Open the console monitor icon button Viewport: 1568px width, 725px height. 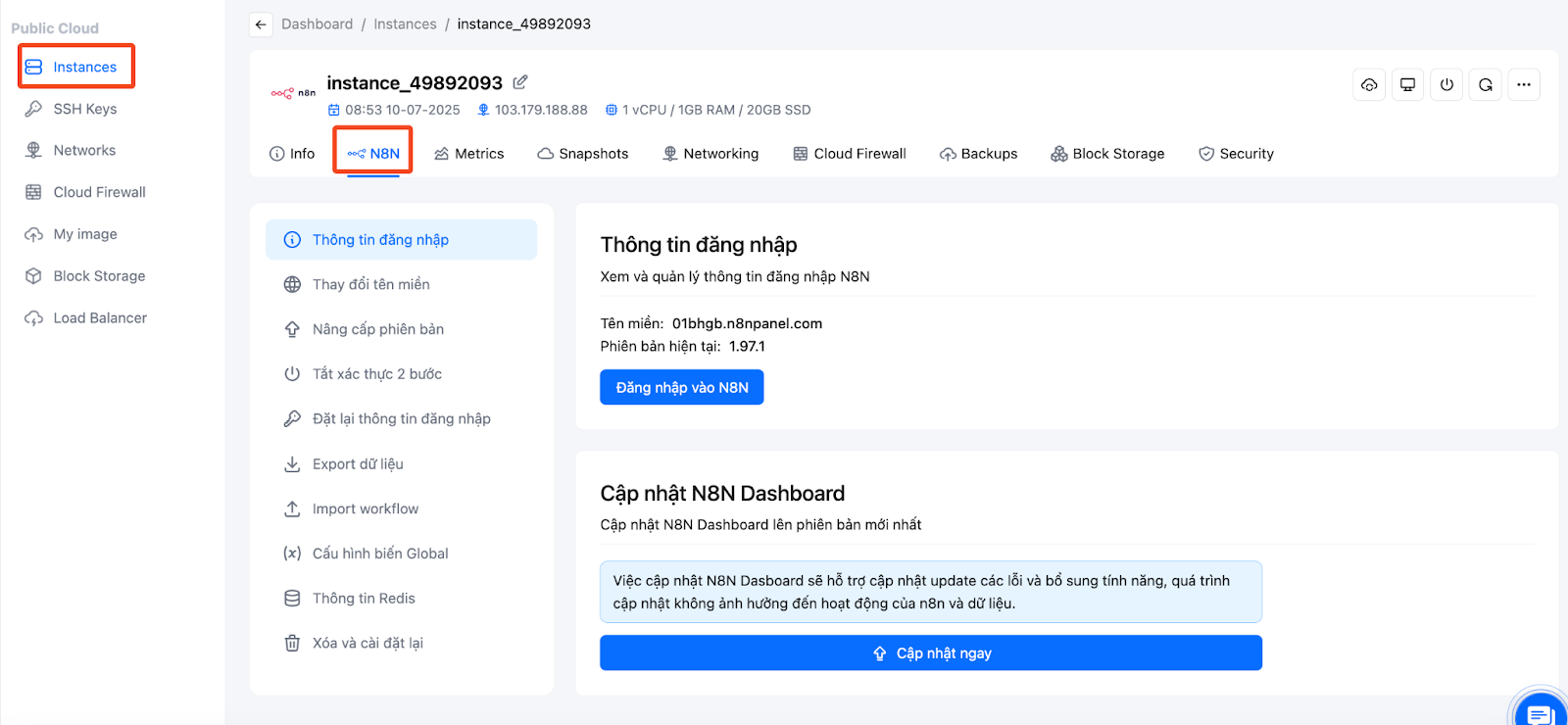[x=1407, y=84]
